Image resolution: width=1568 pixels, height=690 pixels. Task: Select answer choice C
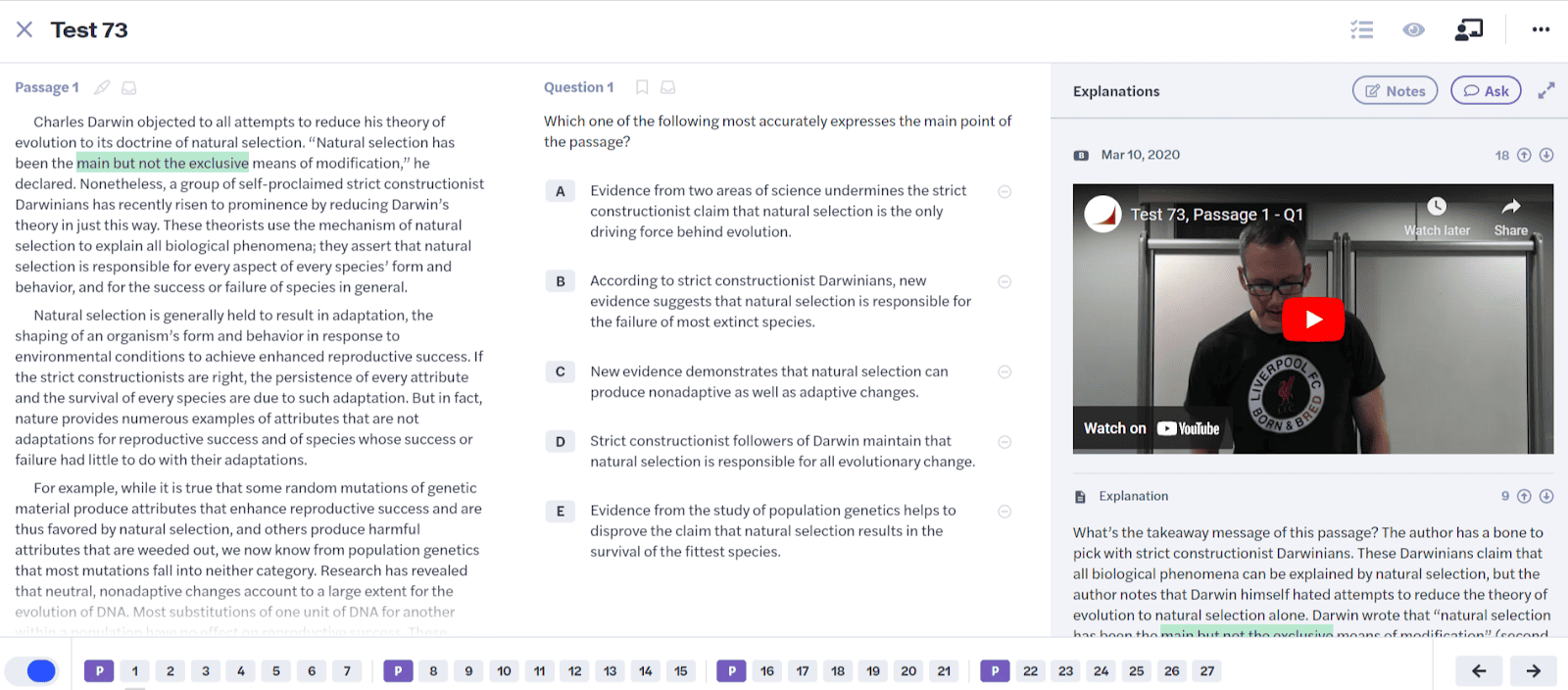coord(560,371)
